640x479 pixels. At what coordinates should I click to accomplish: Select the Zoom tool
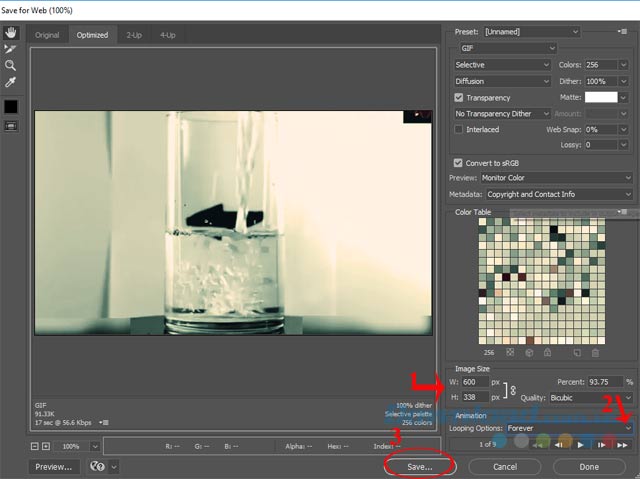coord(11,65)
